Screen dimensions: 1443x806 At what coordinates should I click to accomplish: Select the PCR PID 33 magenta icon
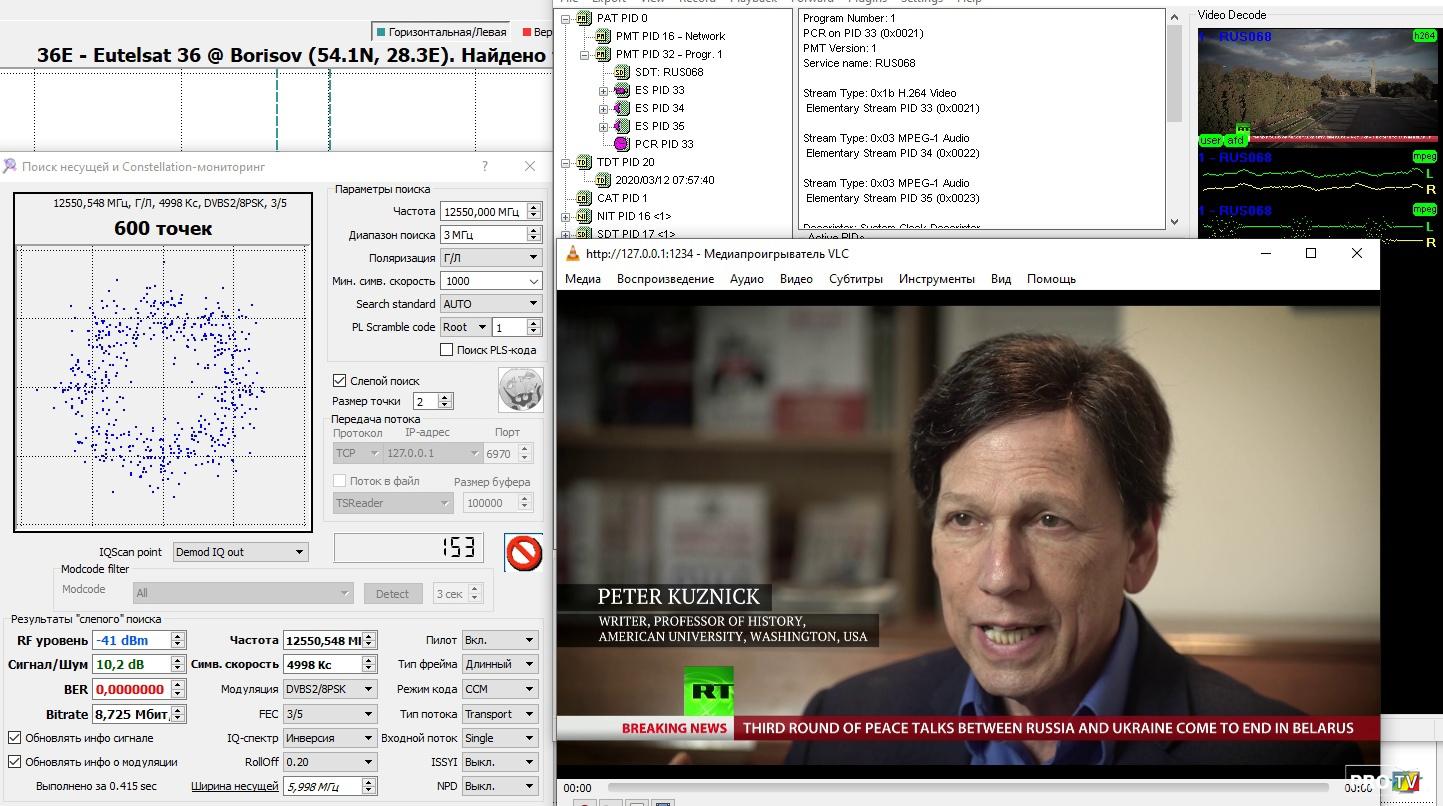621,144
